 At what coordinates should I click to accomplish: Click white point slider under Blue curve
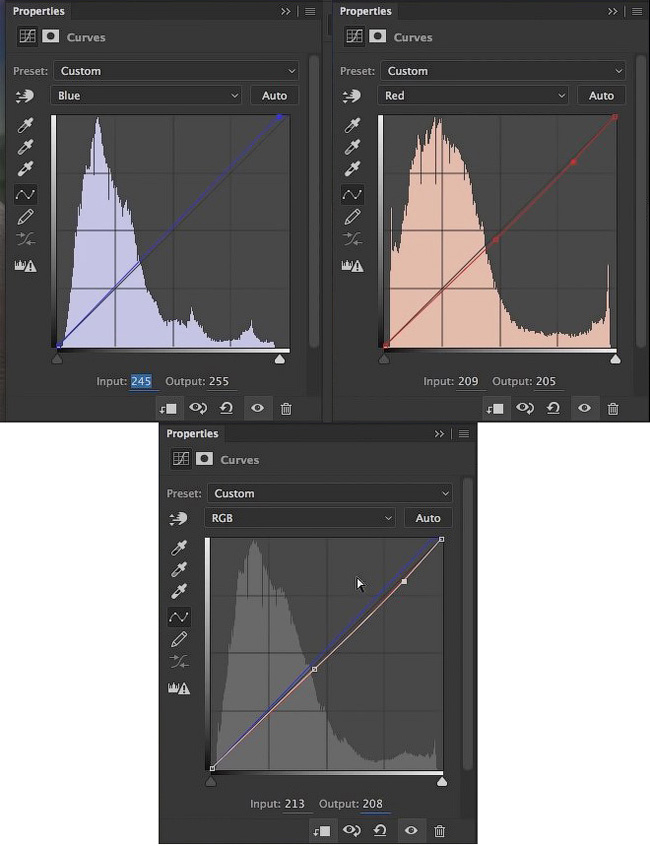pyautogui.click(x=279, y=359)
